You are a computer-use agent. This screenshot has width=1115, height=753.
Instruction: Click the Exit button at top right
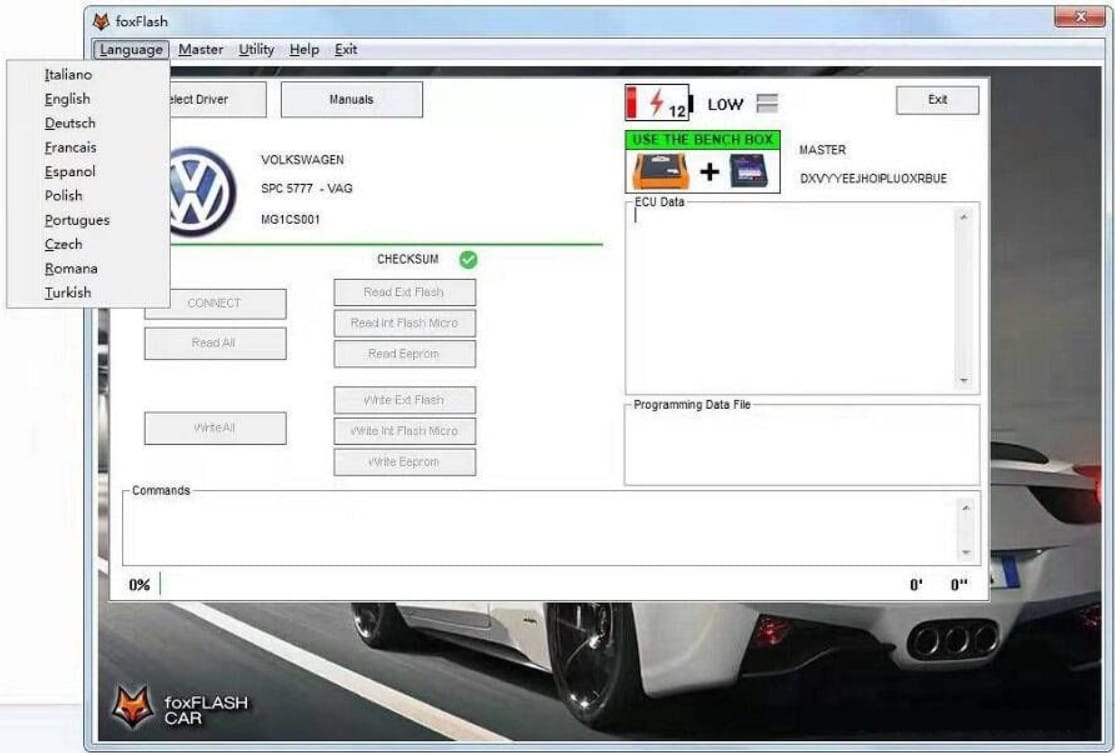(937, 100)
